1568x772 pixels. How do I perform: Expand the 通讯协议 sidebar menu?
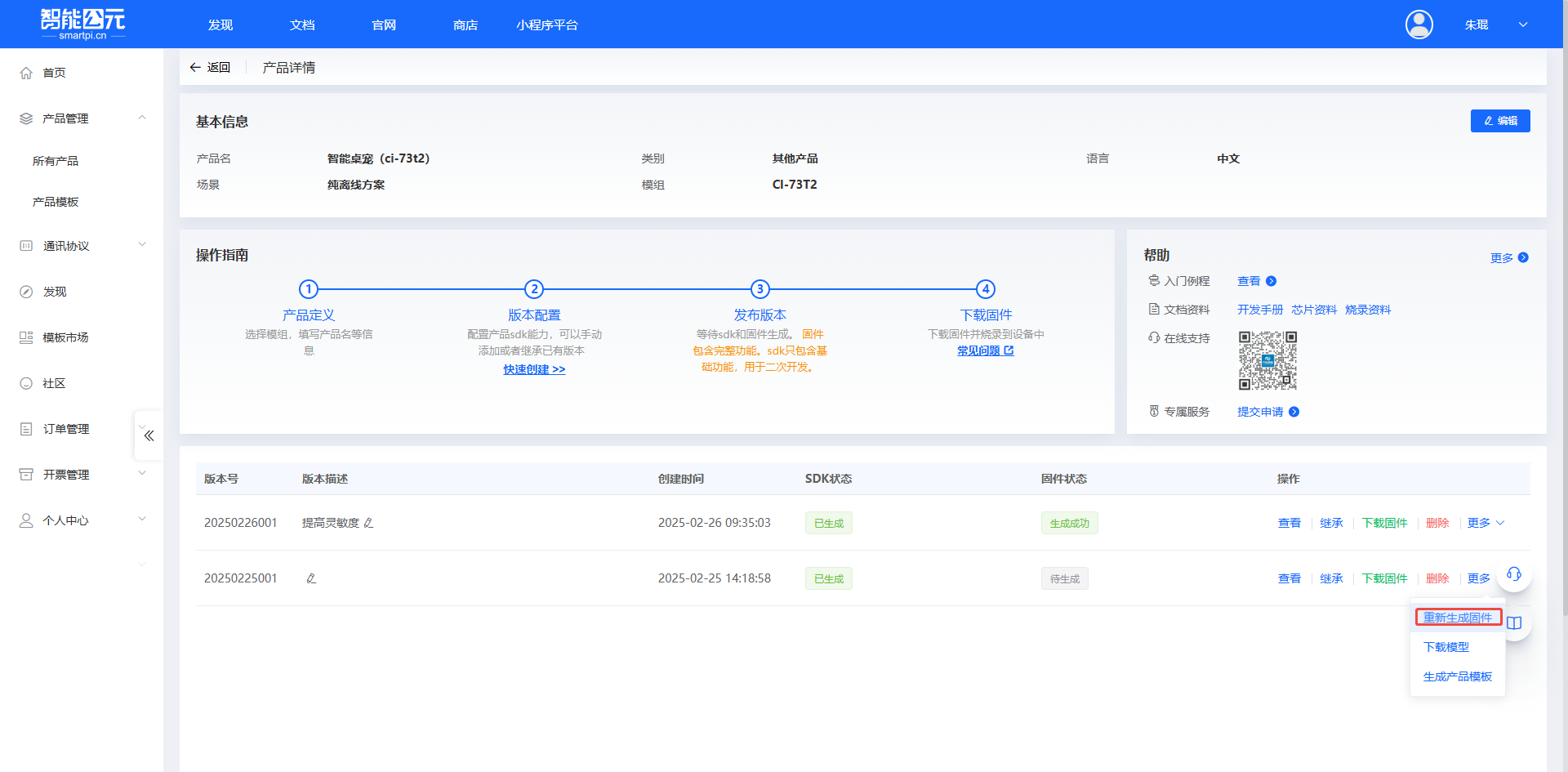142,246
